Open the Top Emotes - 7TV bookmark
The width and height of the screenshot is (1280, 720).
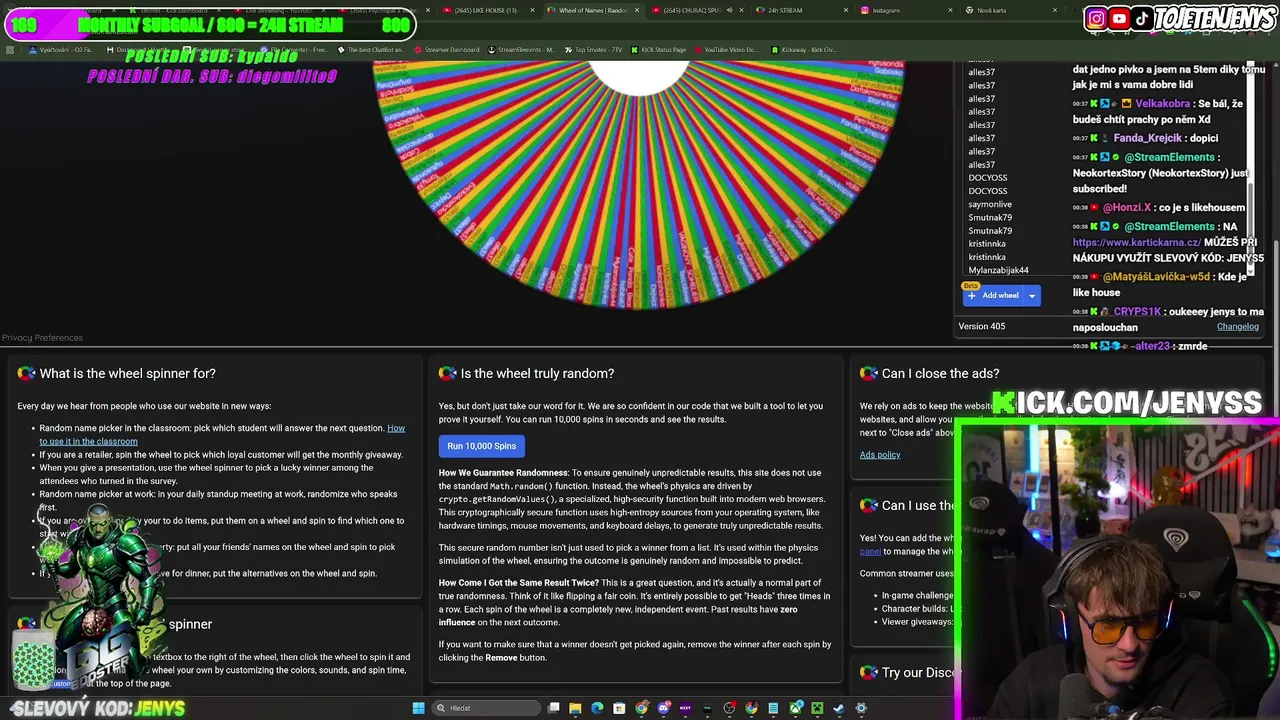[x=593, y=49]
